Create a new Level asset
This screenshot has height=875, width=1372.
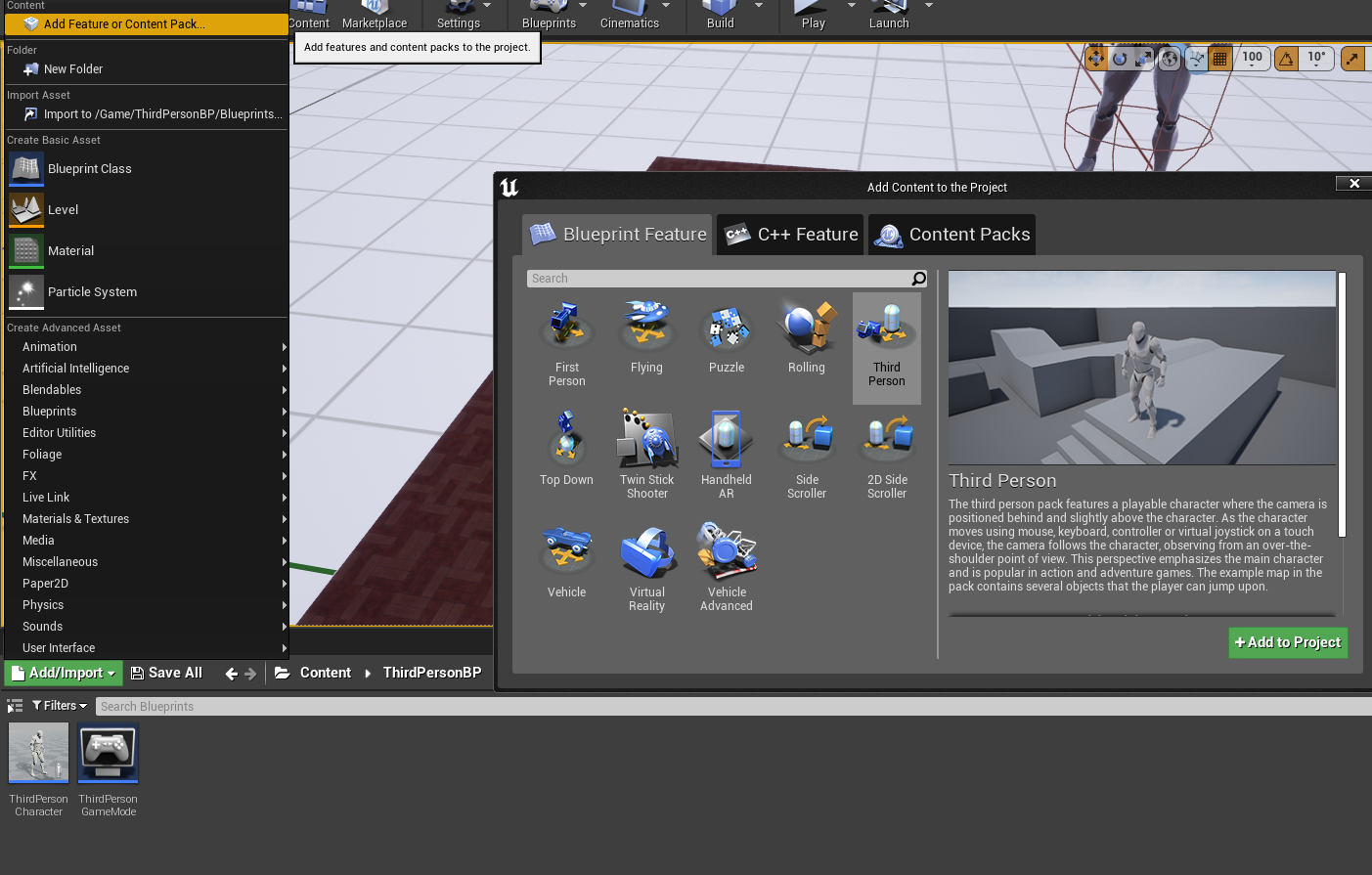tap(147, 210)
